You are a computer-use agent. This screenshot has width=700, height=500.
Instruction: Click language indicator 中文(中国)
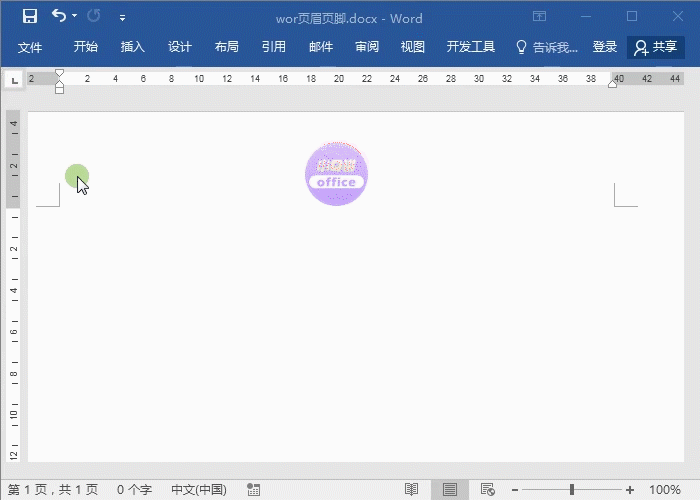click(199, 490)
